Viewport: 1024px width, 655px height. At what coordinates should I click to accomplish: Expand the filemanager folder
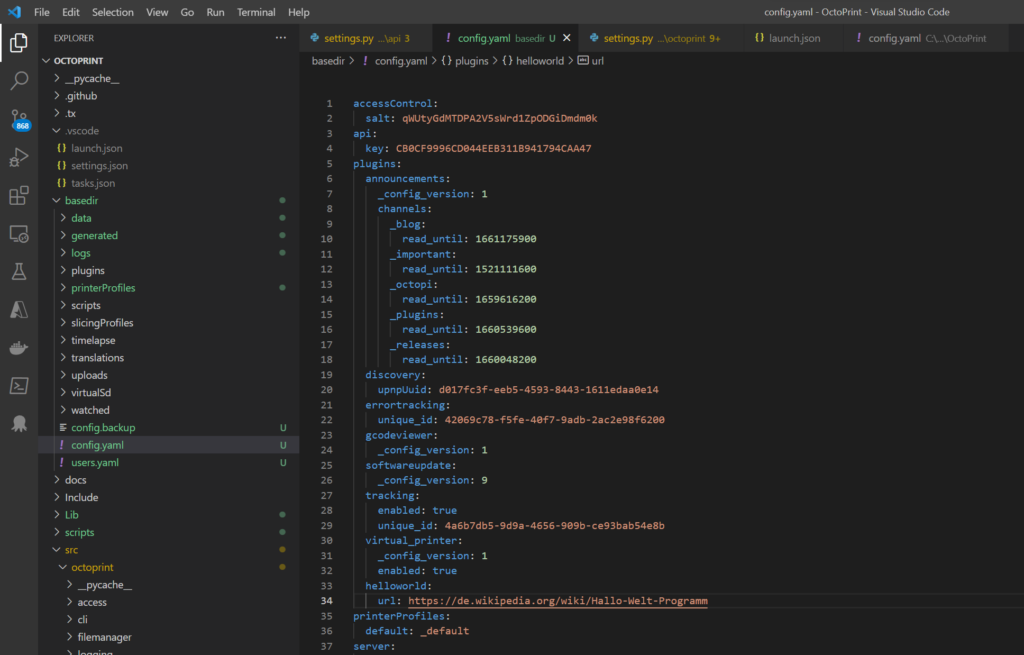(x=104, y=637)
